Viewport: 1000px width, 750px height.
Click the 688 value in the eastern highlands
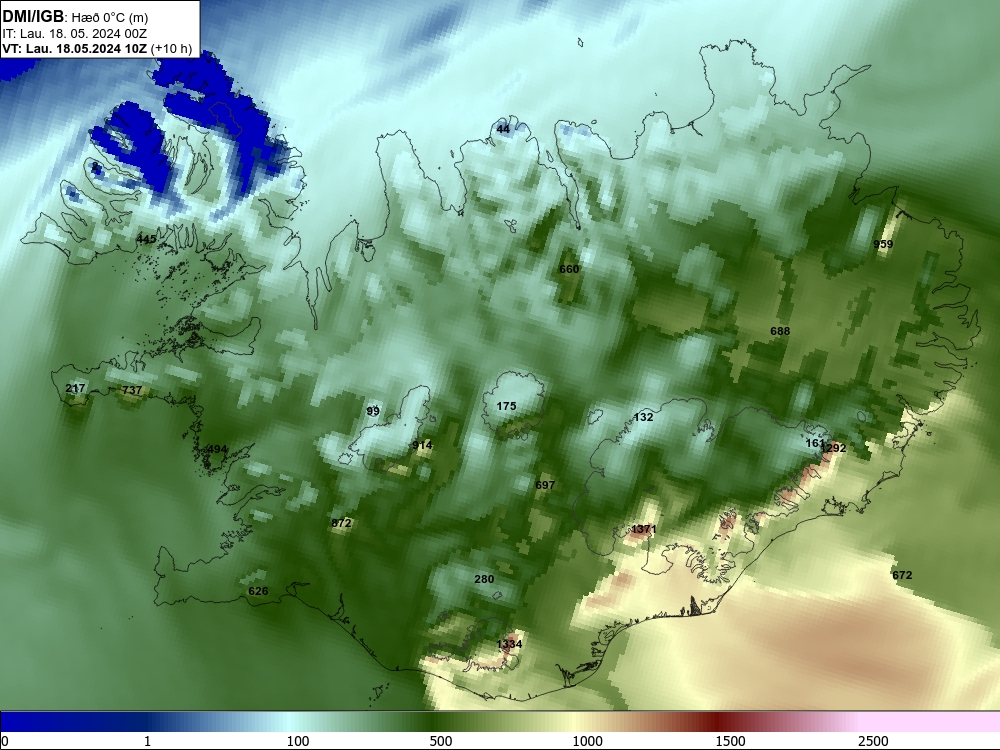tap(780, 331)
